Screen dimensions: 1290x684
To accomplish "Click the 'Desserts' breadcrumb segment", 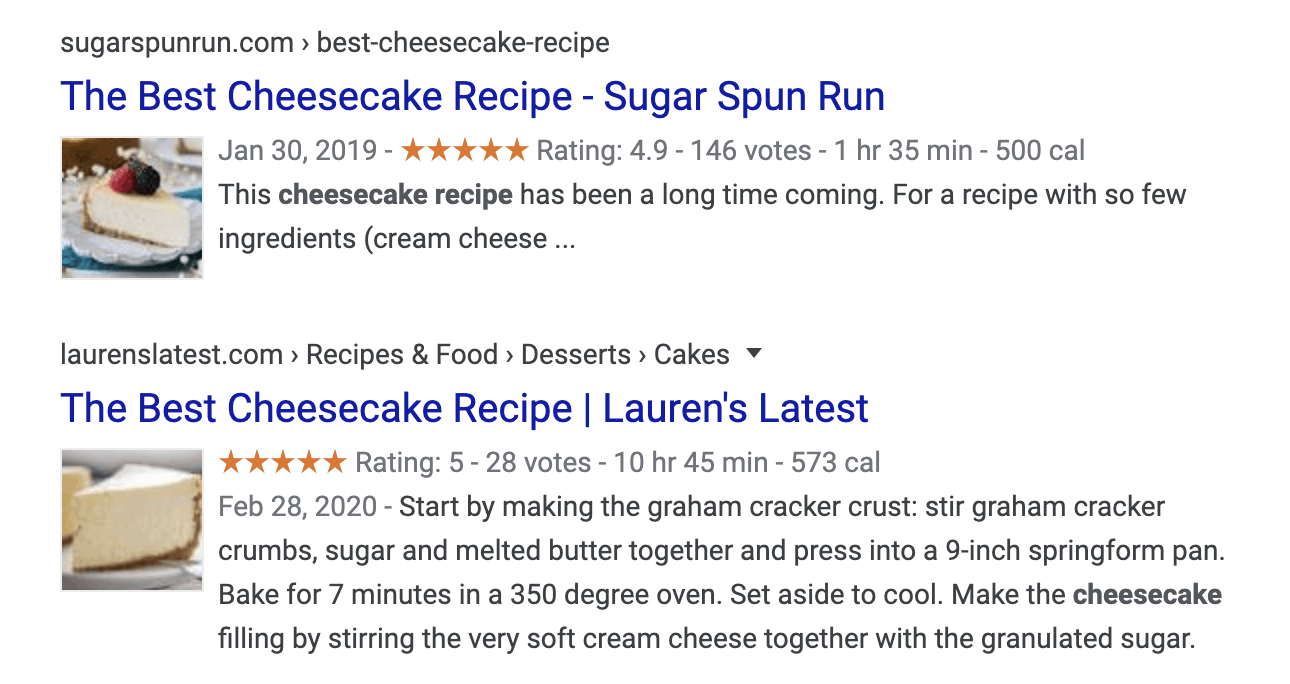I will point(576,354).
